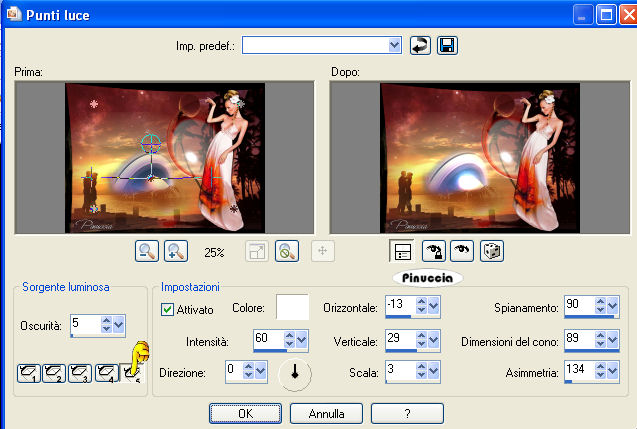Screen dimensions: 637x429
Task: Open the Direzione dropdown arrow
Action: [x=260, y=370]
